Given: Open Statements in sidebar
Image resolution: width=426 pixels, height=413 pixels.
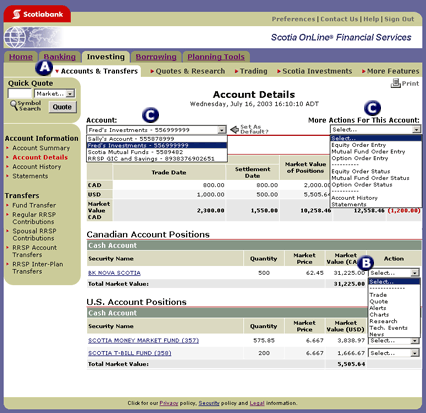Looking at the screenshot, I should tap(30, 176).
